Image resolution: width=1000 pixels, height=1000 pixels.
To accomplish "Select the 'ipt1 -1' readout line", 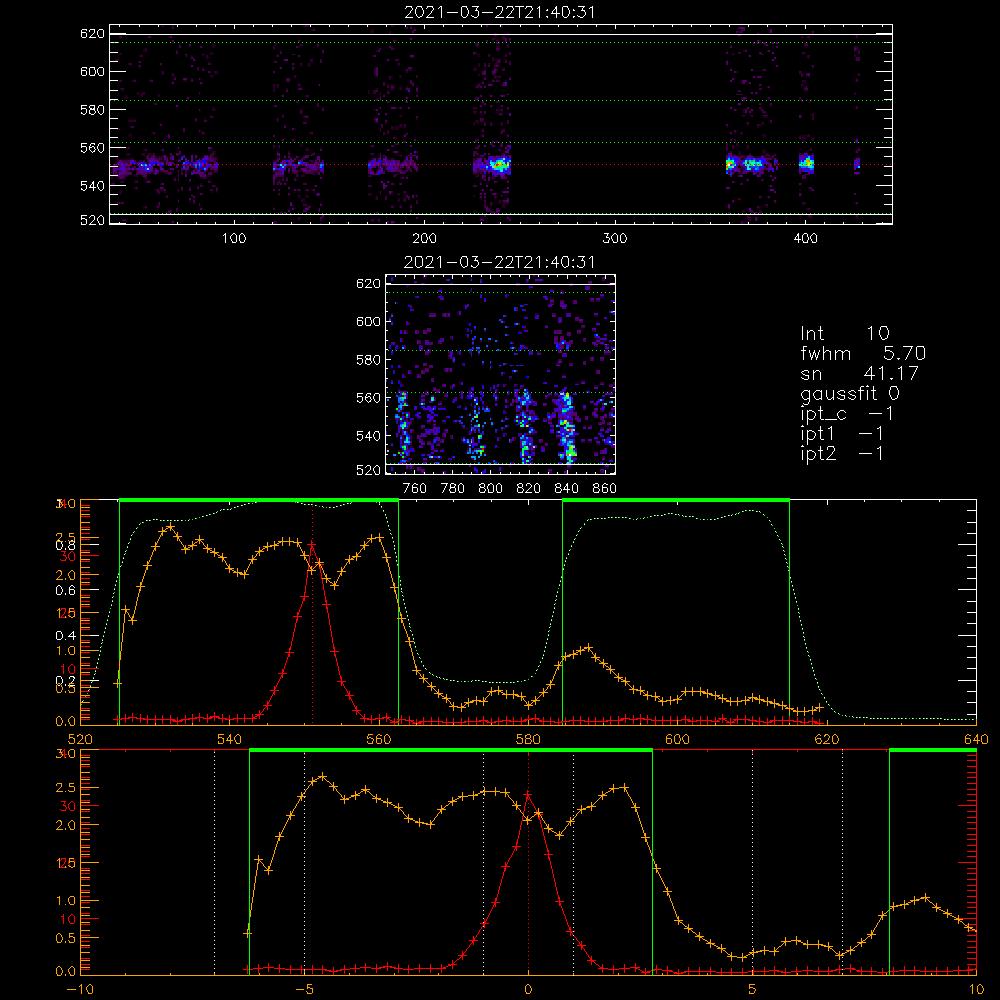I will click(x=841, y=434).
